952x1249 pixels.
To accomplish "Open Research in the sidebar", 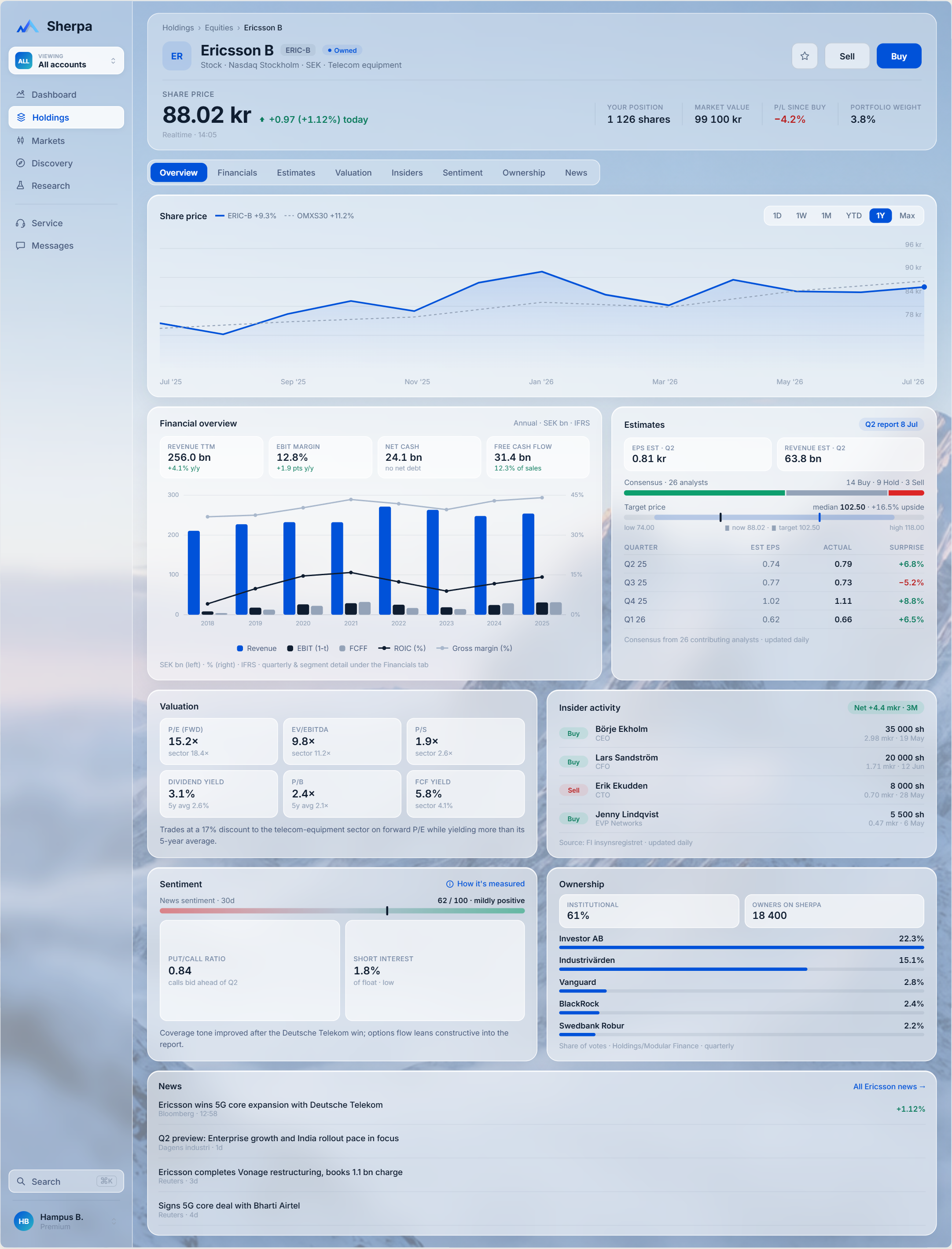I will point(66,185).
